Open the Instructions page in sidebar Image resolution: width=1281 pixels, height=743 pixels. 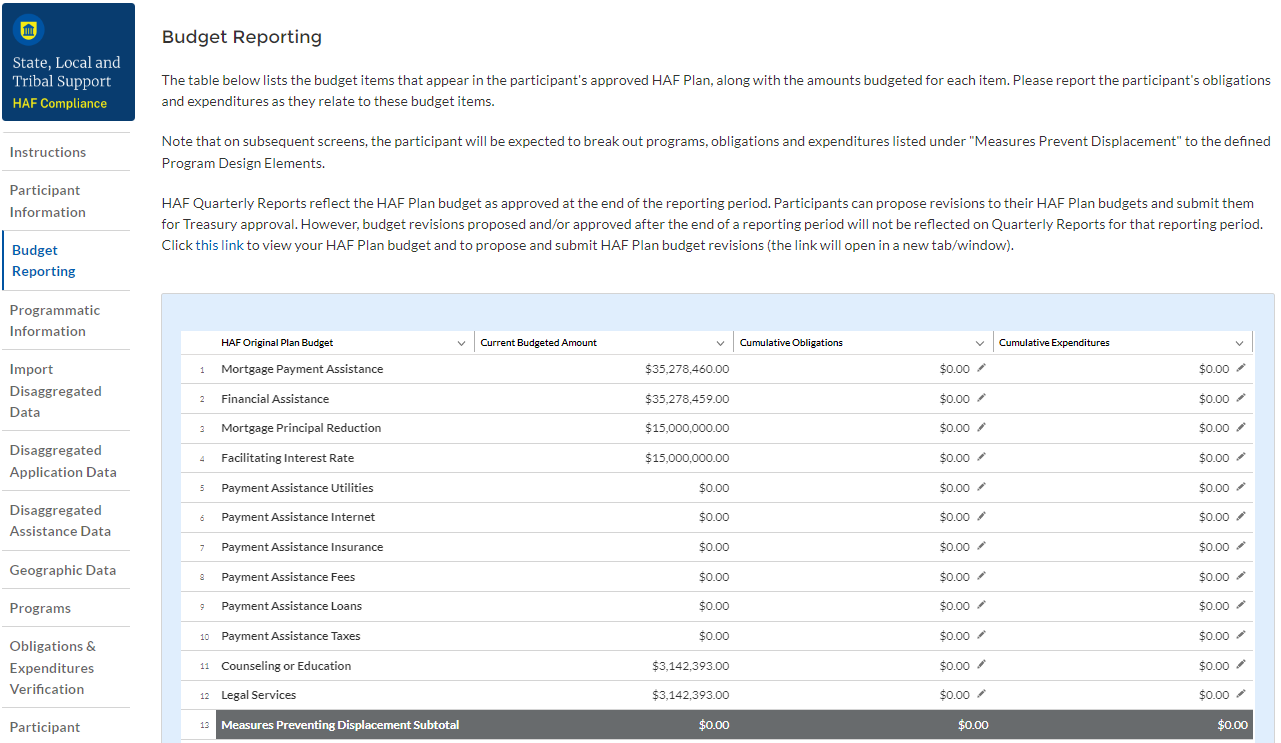pyautogui.click(x=48, y=152)
